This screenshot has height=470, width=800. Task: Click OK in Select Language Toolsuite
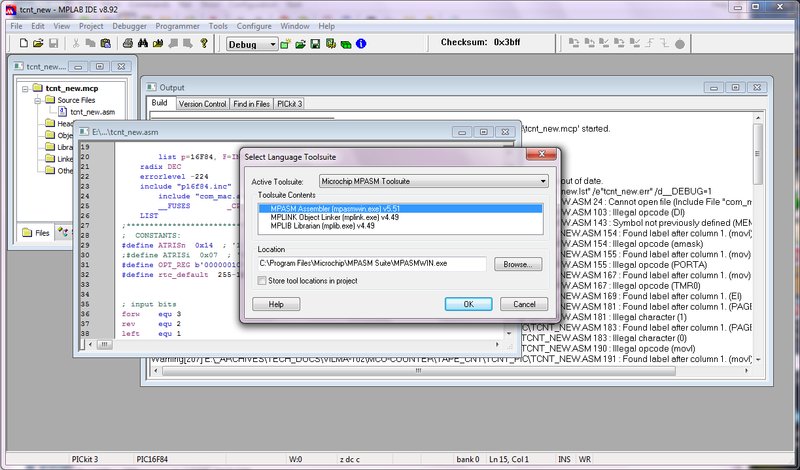(468, 304)
